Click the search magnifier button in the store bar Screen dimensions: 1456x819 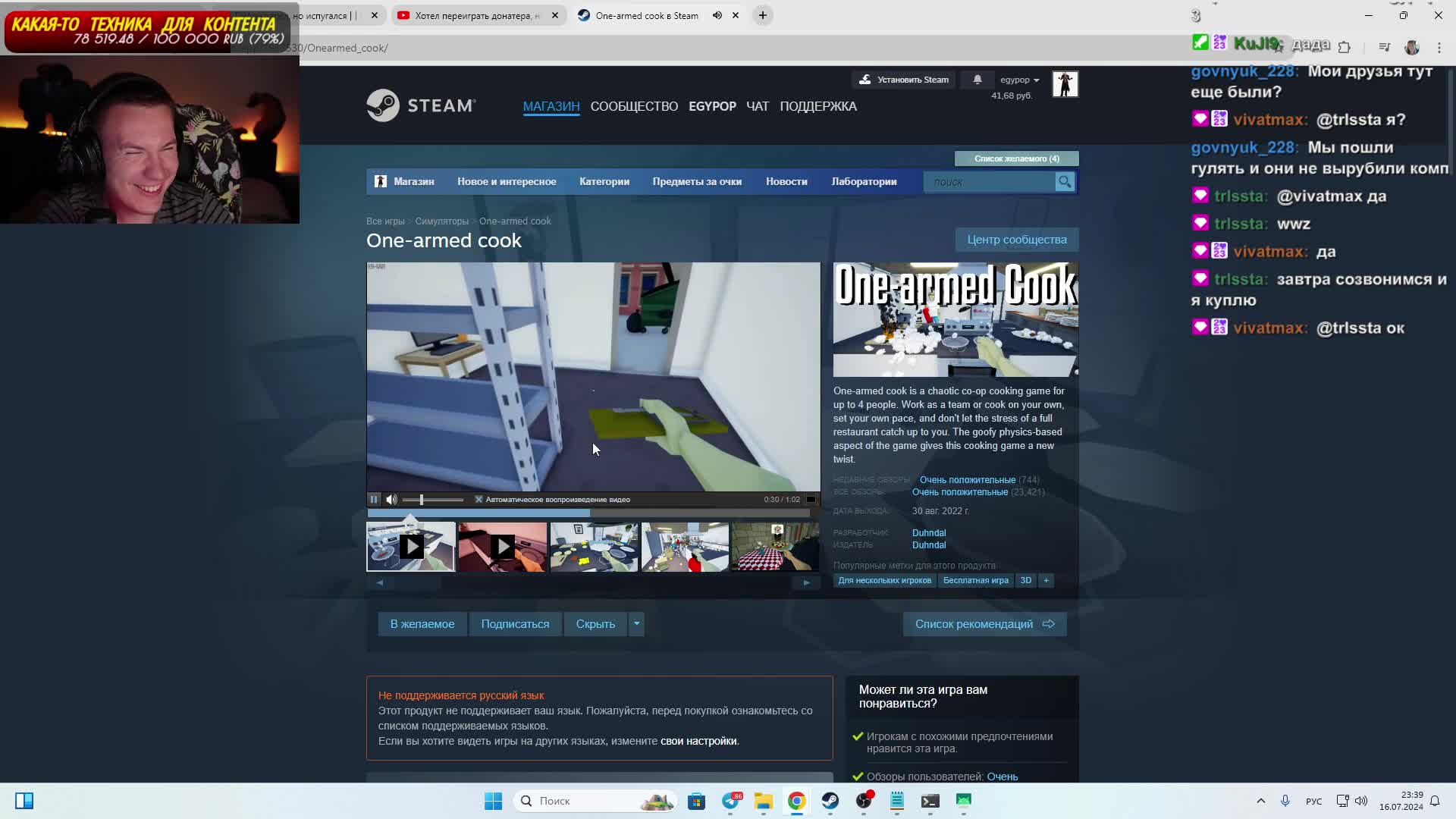[1065, 182]
